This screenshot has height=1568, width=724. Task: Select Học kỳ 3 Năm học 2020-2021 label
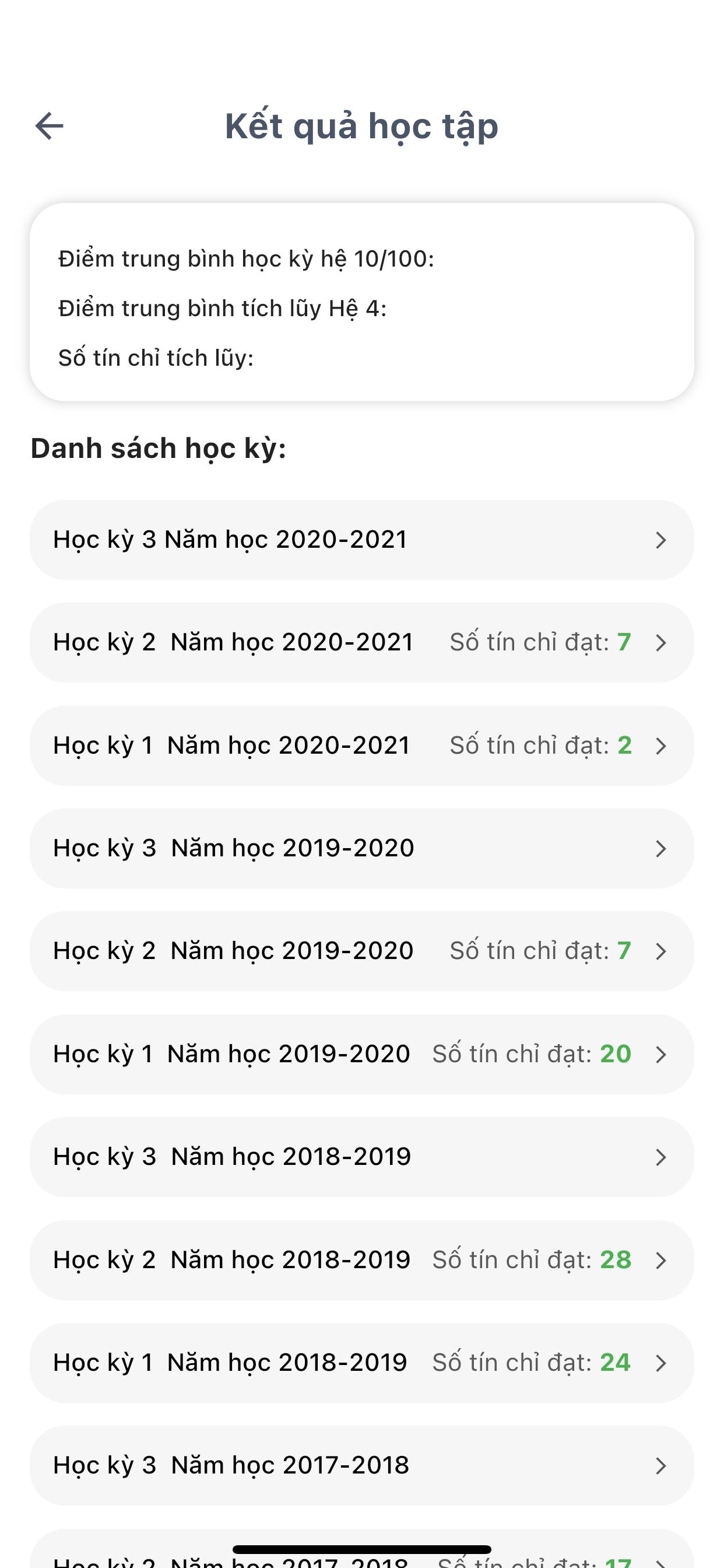[230, 540]
